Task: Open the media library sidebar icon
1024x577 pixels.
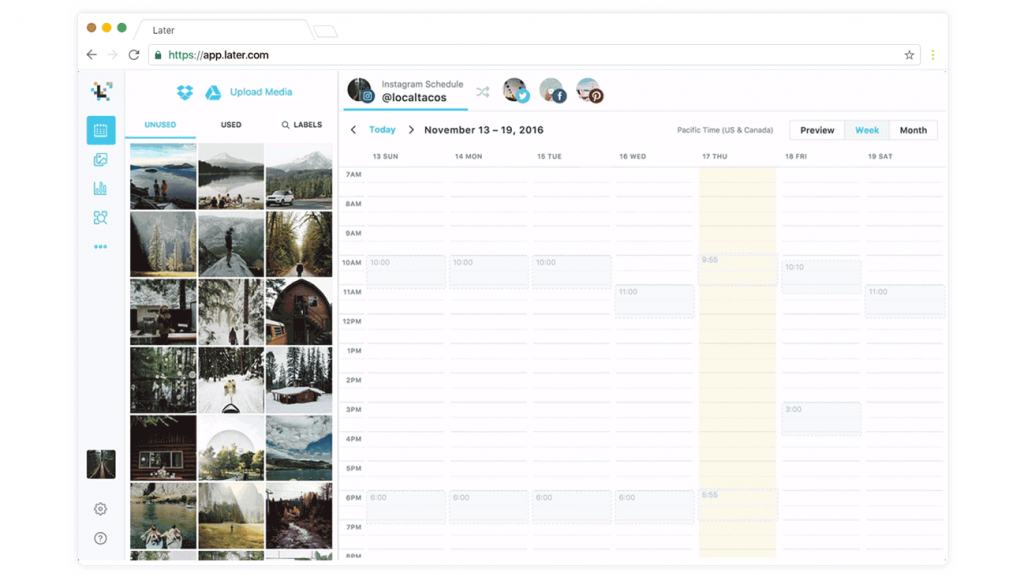Action: pyautogui.click(x=101, y=160)
